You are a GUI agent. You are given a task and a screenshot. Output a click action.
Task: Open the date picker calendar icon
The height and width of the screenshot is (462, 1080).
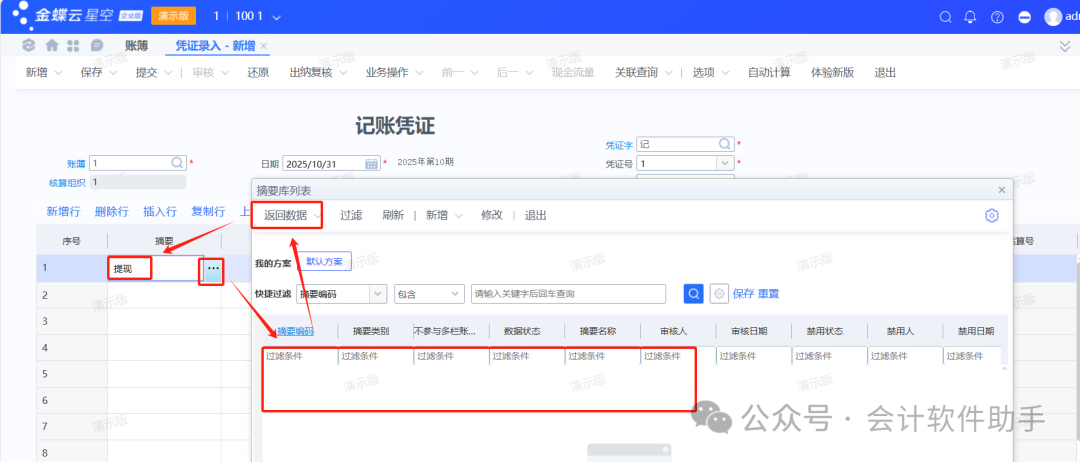[371, 163]
